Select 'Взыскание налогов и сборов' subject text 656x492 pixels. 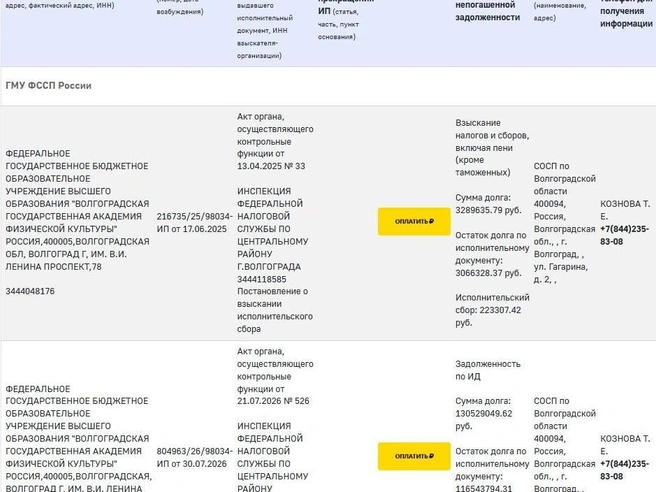(x=492, y=129)
